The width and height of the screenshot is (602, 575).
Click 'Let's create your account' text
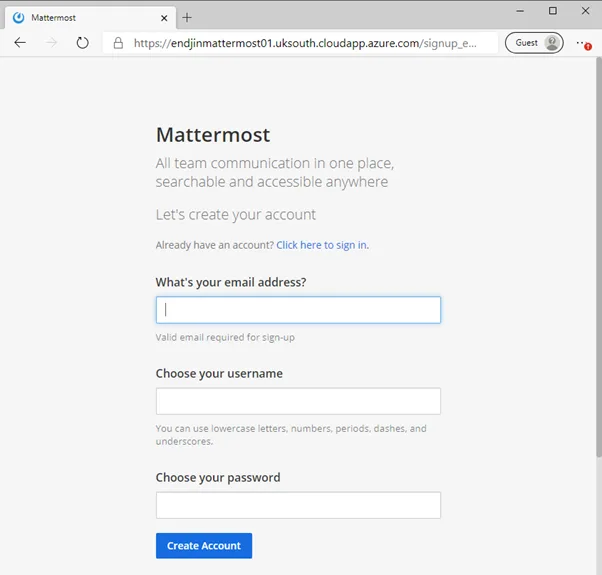[235, 215]
